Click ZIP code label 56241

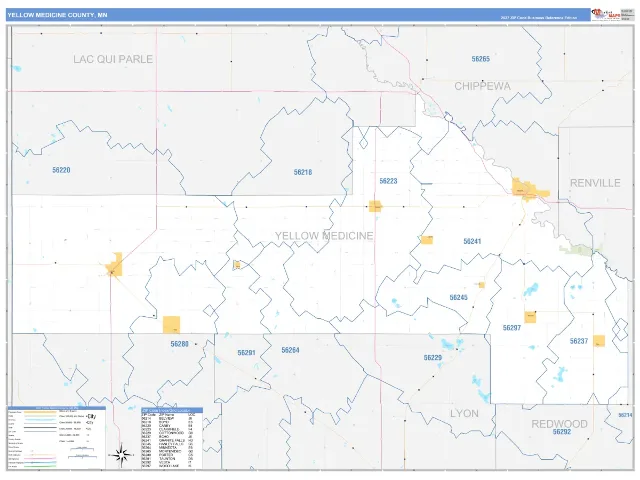[x=472, y=241]
